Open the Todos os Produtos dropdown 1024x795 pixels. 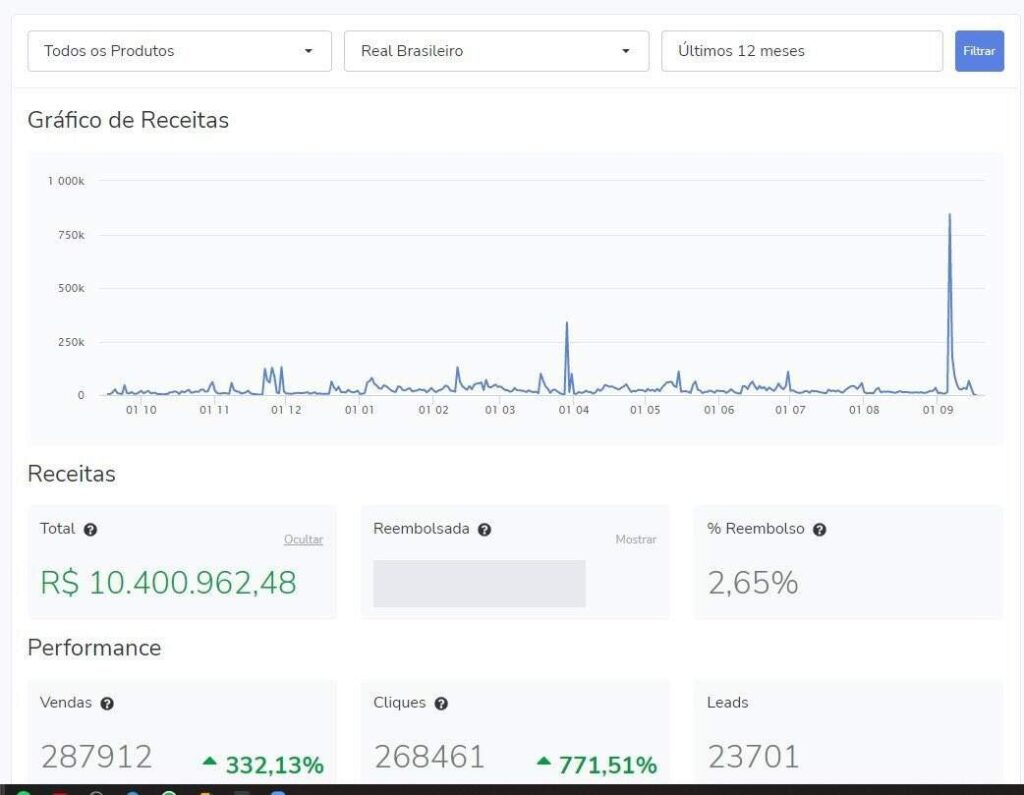tap(179, 51)
